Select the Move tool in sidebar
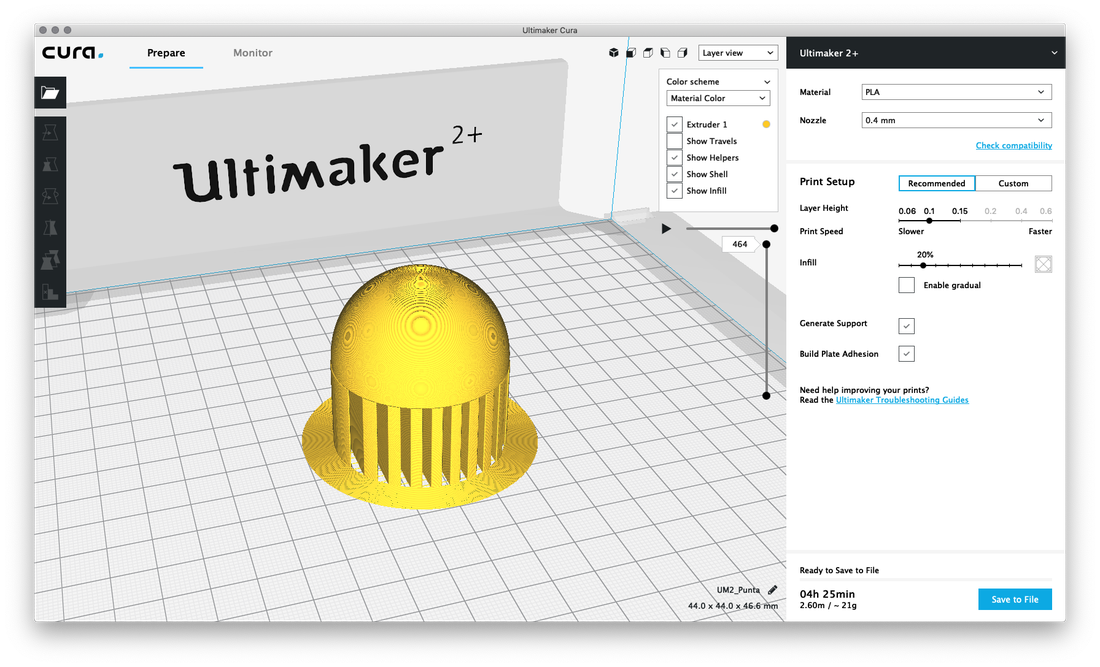 [x=50, y=132]
